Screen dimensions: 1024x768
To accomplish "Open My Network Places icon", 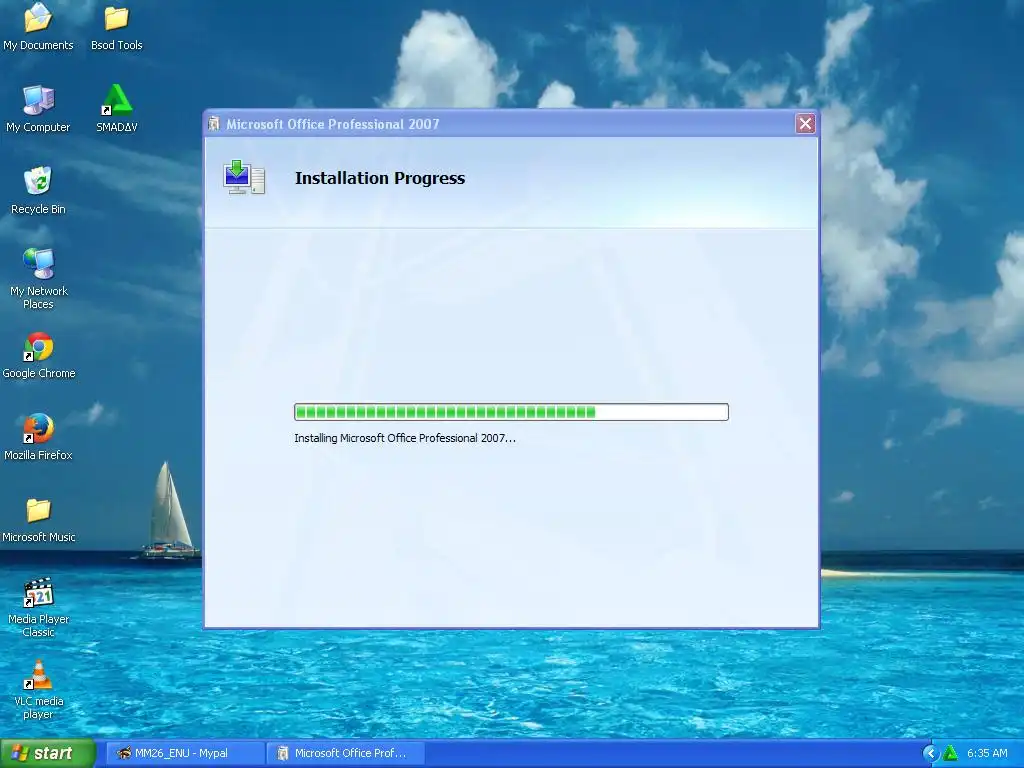I will (38, 278).
